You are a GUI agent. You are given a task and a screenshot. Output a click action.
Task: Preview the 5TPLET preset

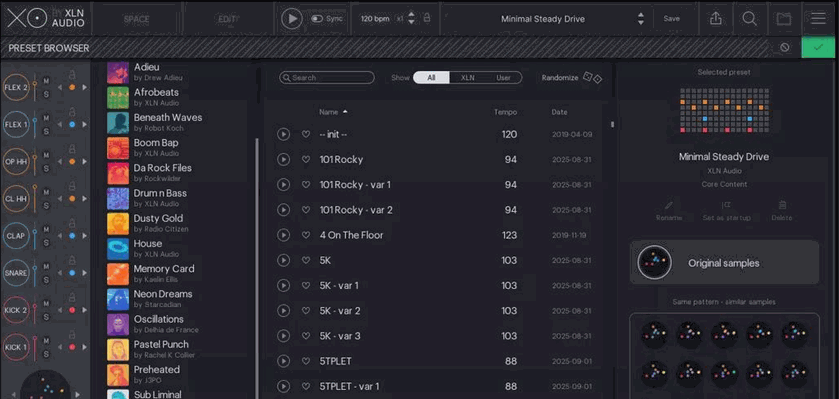coord(283,361)
